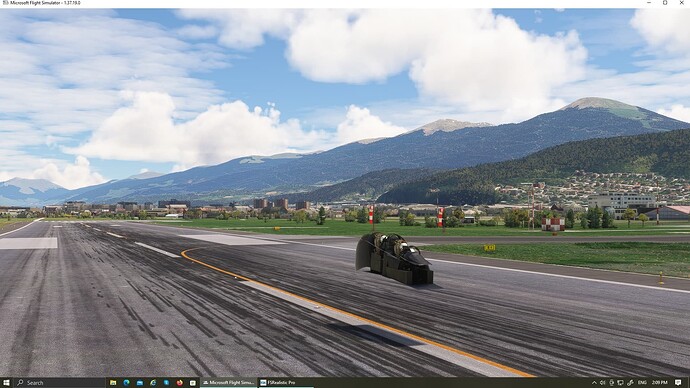Click the Flight Simulator title bar app icon
The image size is (690, 388).
pyautogui.click(x=5, y=3)
